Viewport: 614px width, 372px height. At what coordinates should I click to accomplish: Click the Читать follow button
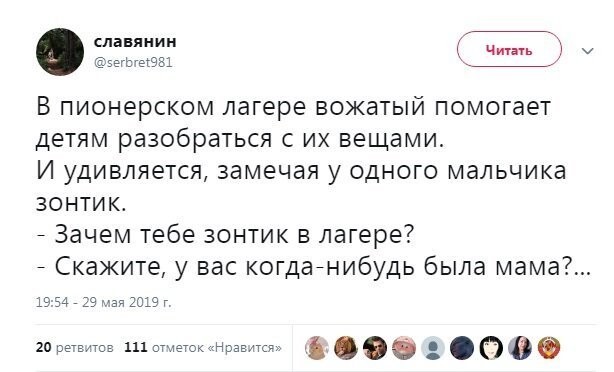(x=509, y=50)
